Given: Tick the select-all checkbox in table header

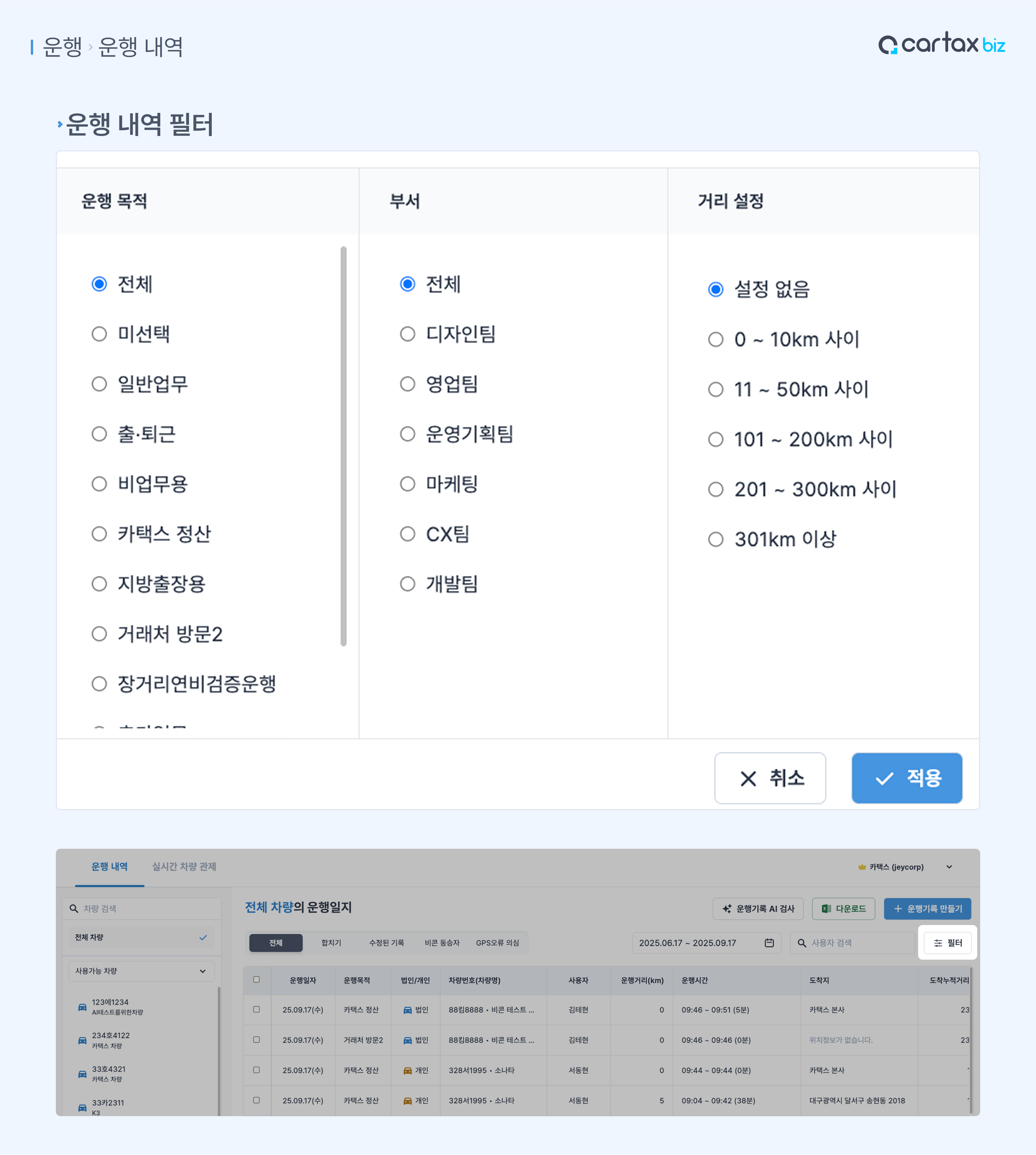Looking at the screenshot, I should pyautogui.click(x=257, y=980).
